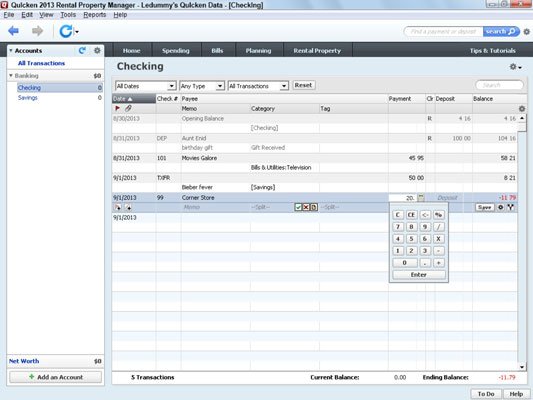Click the attachment icon in Corner Store row
Viewport: 533px width, 400px height.
pos(128,207)
